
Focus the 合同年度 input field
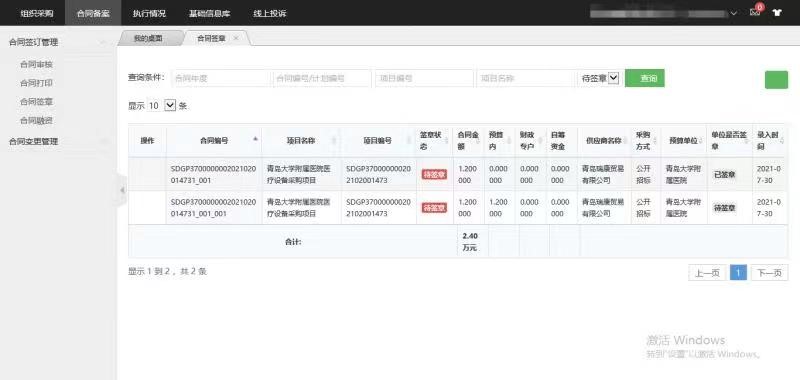point(220,78)
